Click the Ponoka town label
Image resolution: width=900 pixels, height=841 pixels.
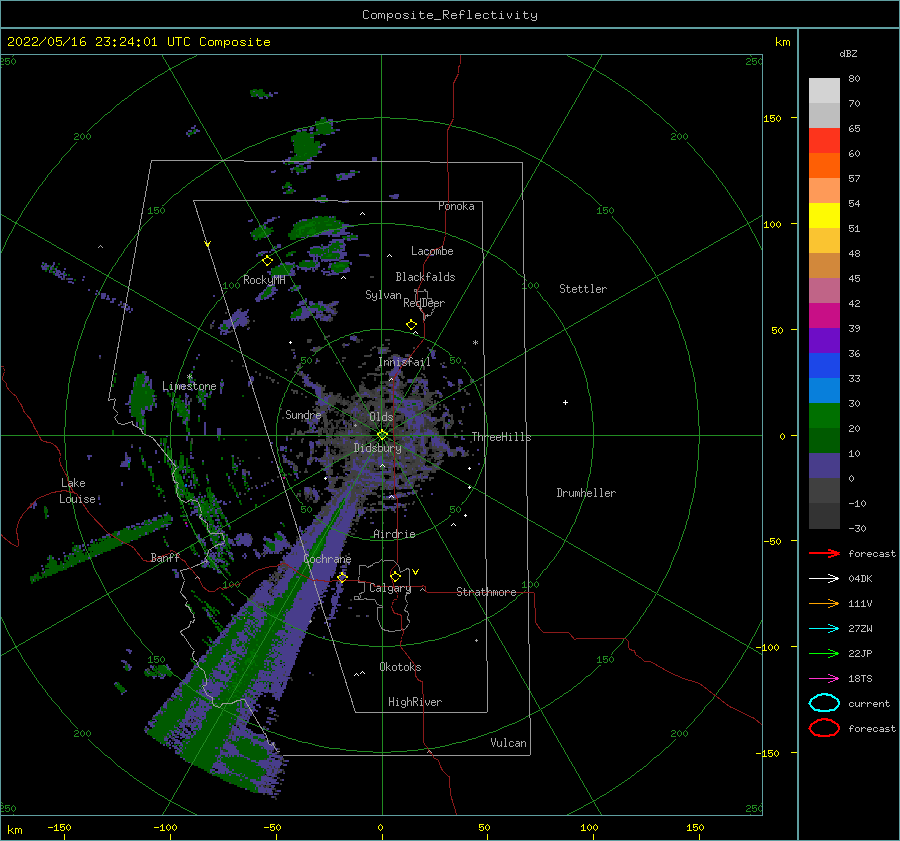[x=456, y=206]
